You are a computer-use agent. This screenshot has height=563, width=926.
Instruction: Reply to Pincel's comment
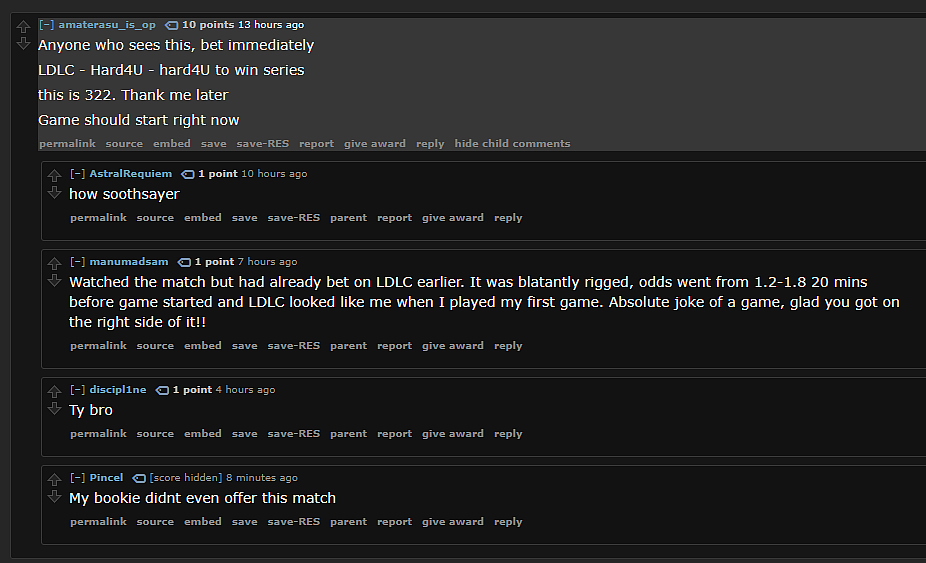click(x=508, y=522)
